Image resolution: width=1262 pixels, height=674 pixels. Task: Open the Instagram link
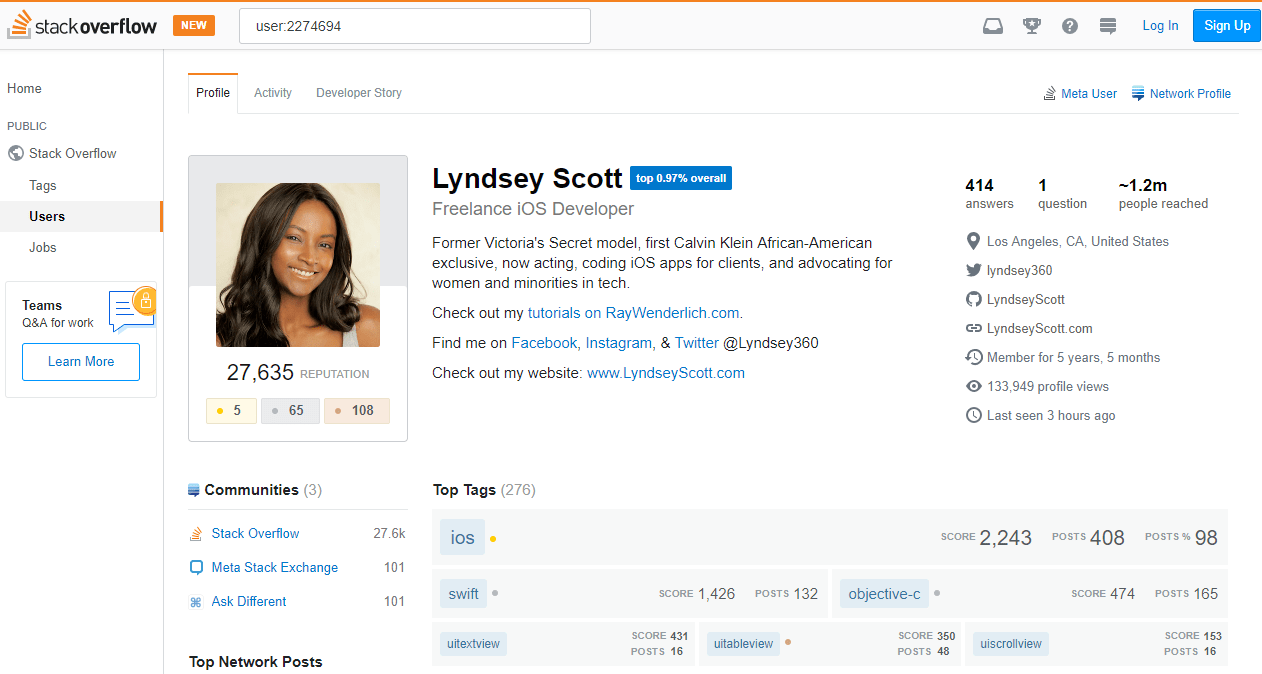pos(618,343)
